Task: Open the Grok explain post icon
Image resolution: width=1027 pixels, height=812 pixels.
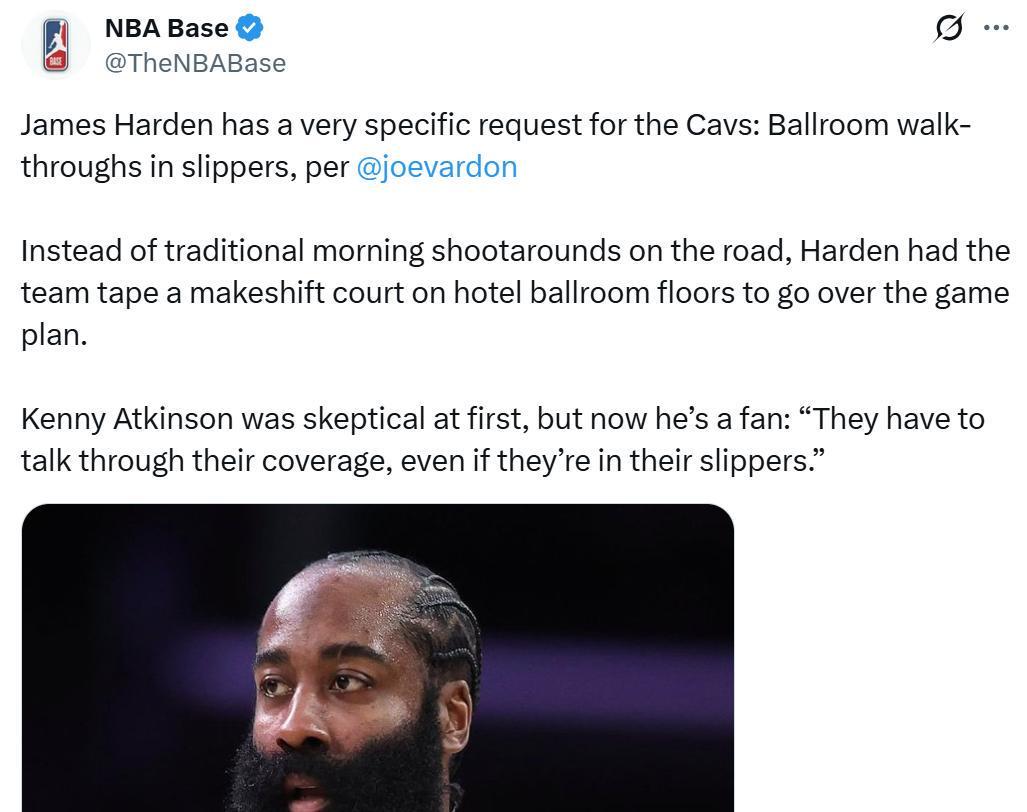Action: point(948,28)
